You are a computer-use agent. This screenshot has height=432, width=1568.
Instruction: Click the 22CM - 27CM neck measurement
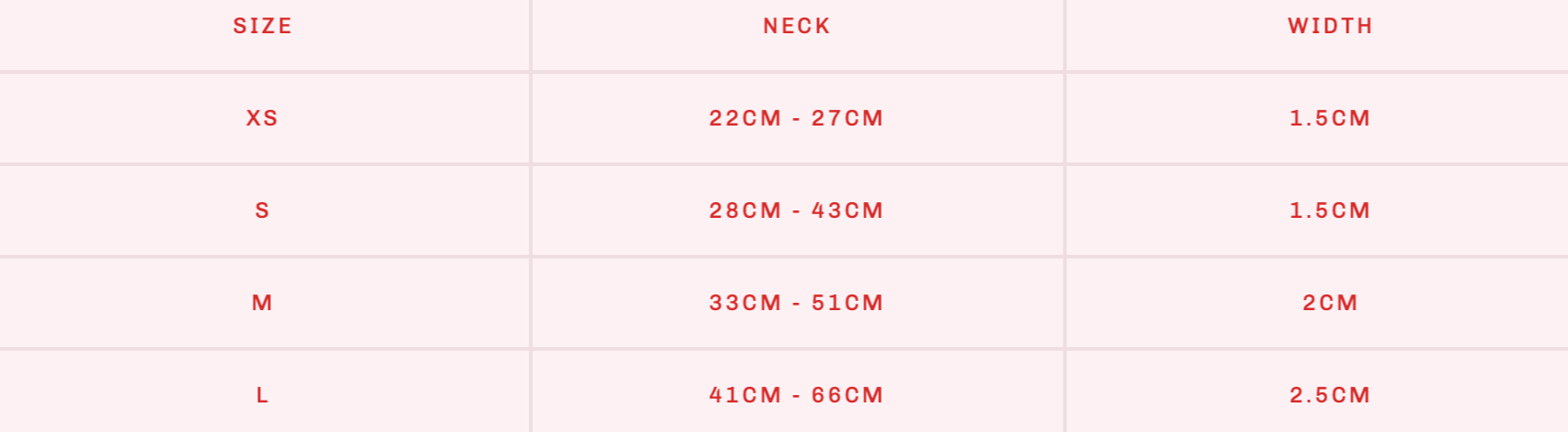[797, 118]
